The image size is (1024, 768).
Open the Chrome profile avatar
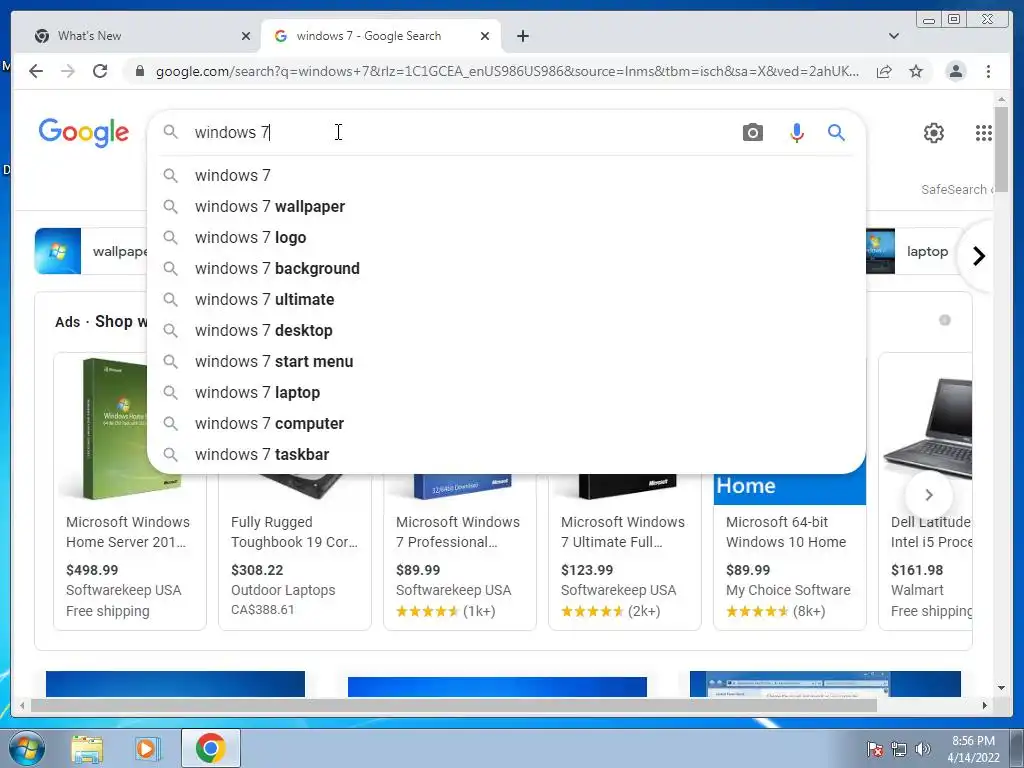[955, 71]
